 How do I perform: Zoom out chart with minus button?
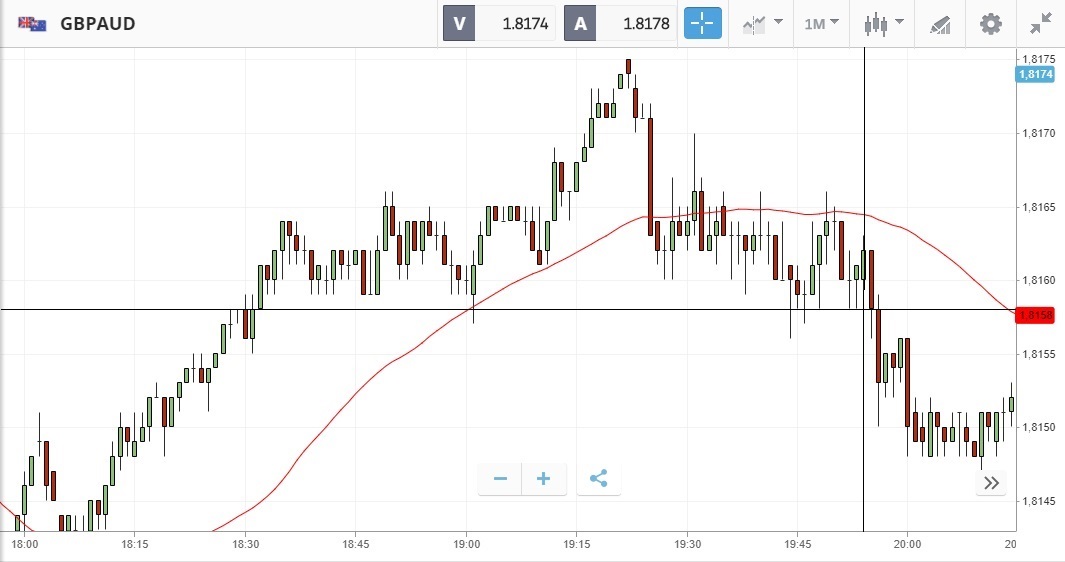click(x=500, y=479)
